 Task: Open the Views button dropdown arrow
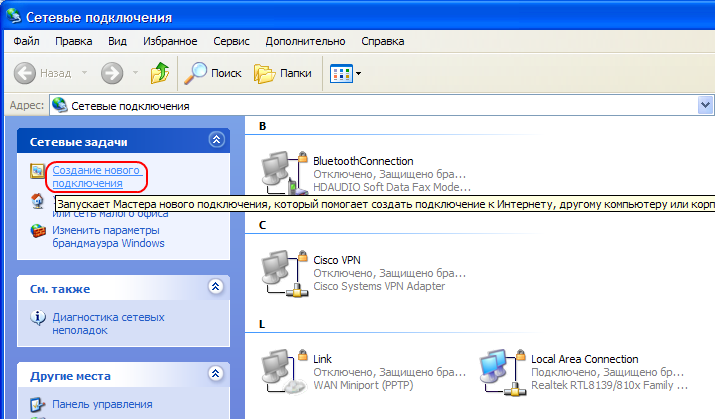(x=358, y=73)
